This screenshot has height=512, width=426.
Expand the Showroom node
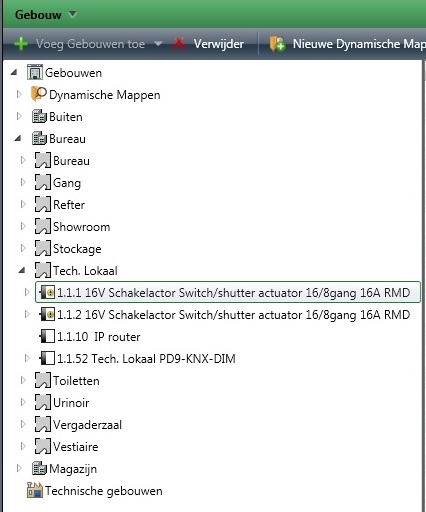pyautogui.click(x=23, y=226)
